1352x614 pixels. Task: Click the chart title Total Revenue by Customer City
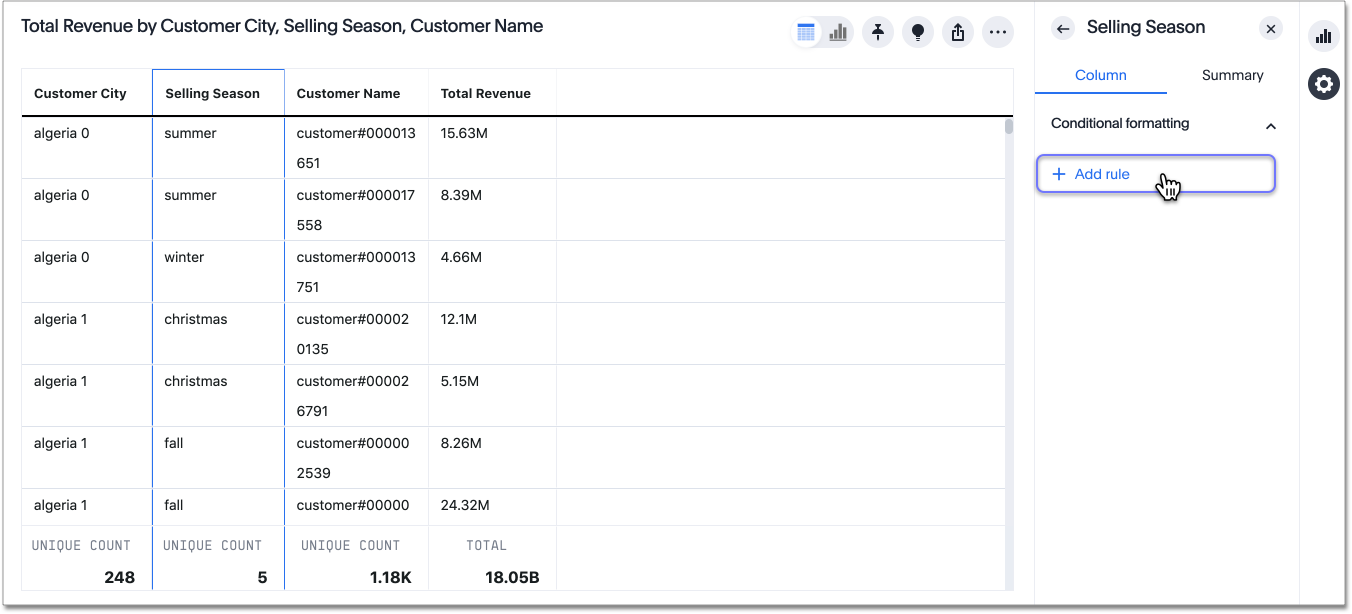pyautogui.click(x=283, y=25)
